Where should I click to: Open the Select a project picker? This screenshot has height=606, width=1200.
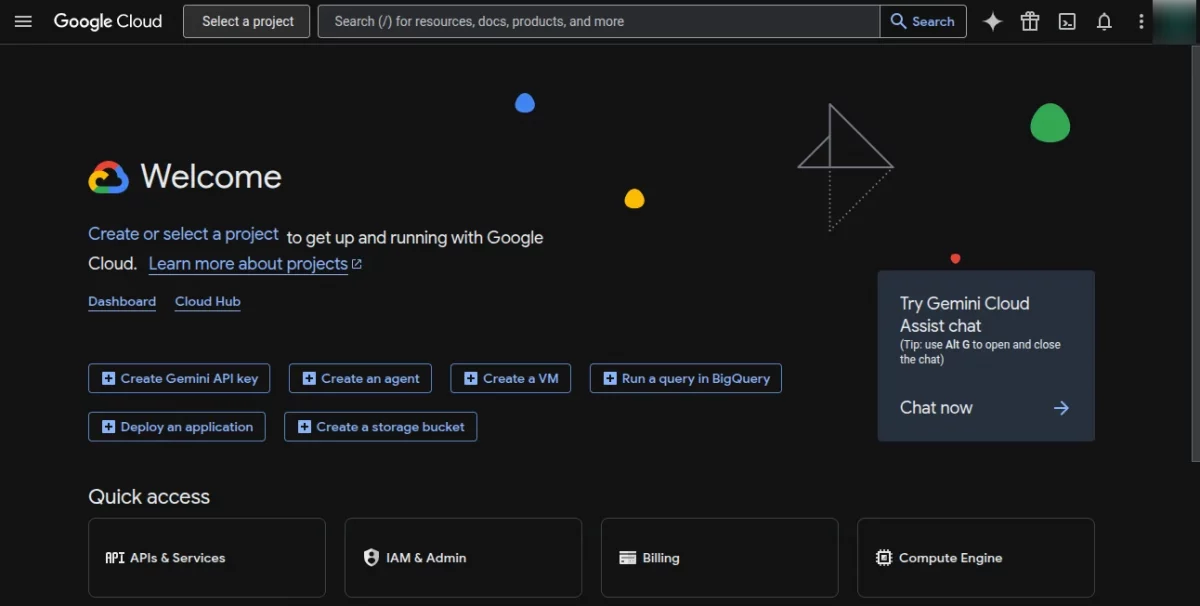click(x=247, y=21)
